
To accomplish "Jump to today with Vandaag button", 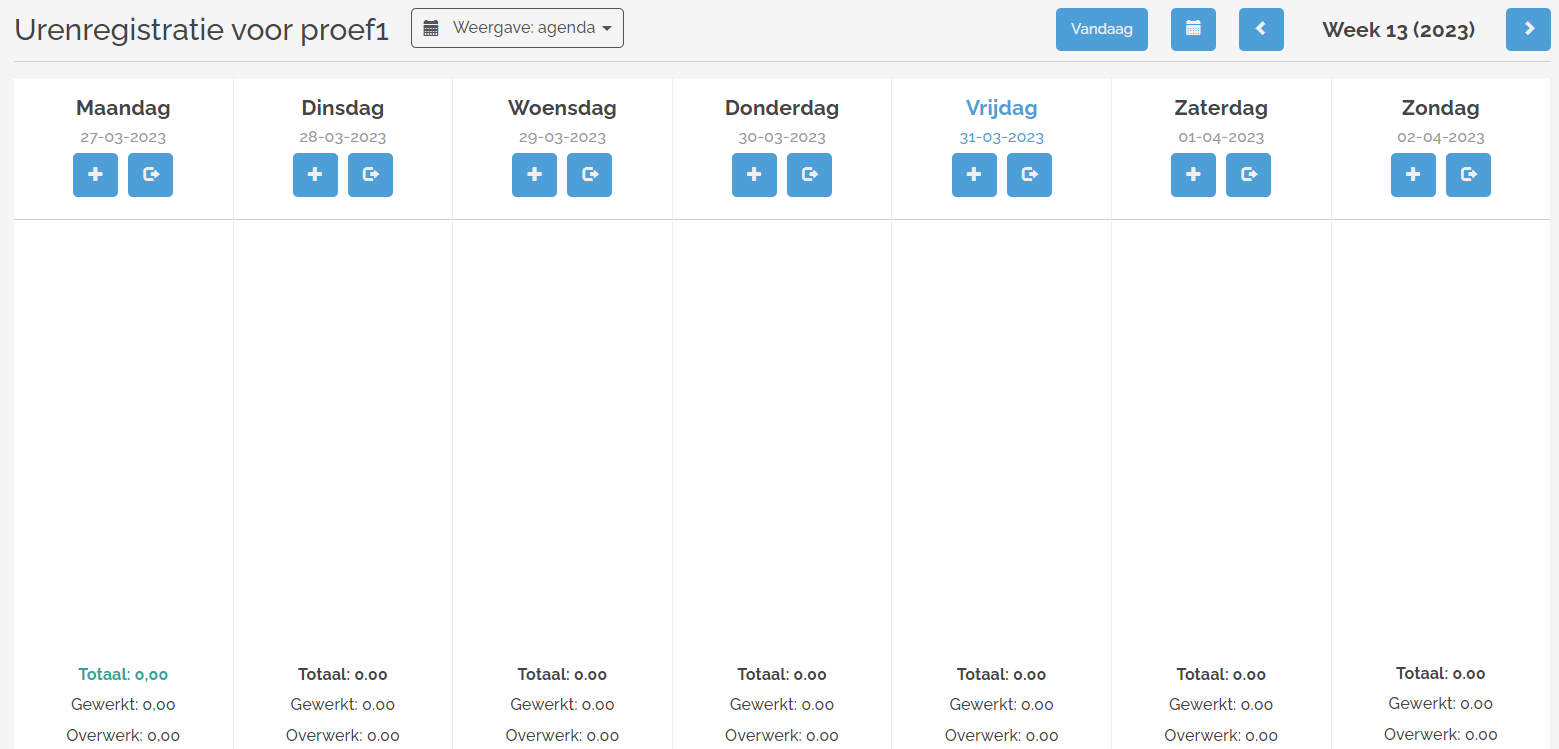I will (1102, 29).
